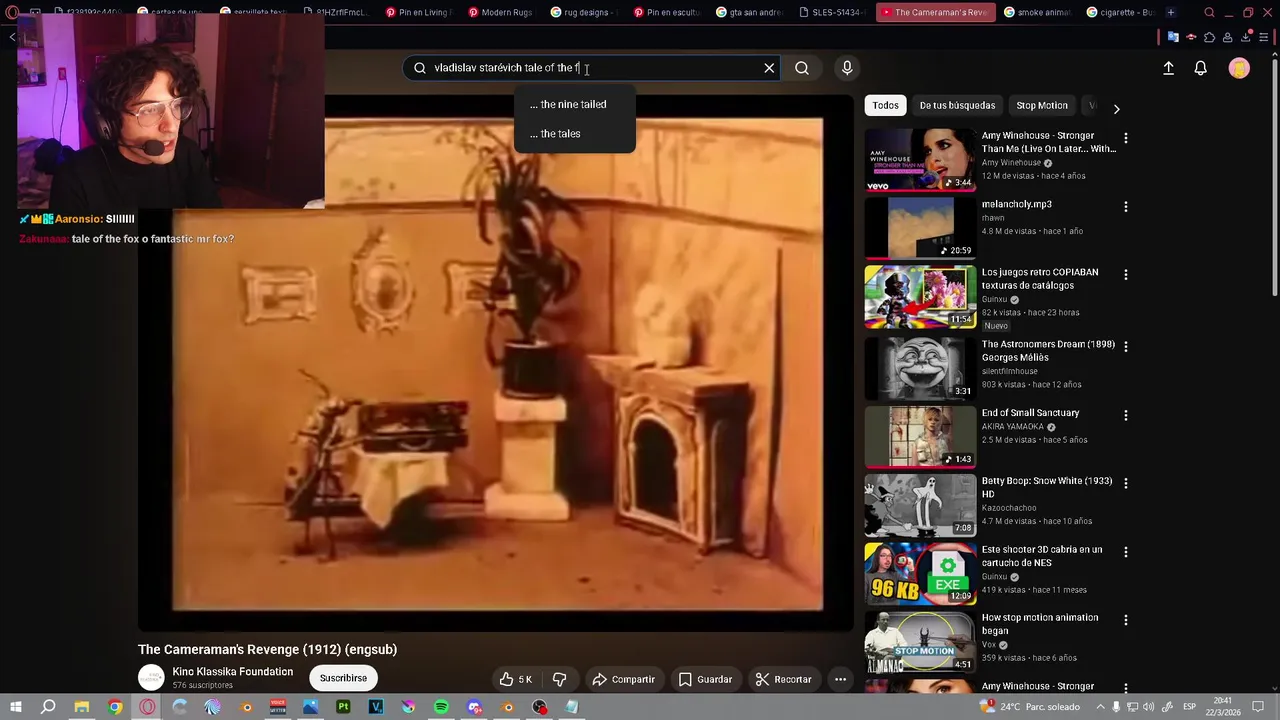
Task: Open Kino Klassika Foundation channel avatar
Action: (x=151, y=678)
